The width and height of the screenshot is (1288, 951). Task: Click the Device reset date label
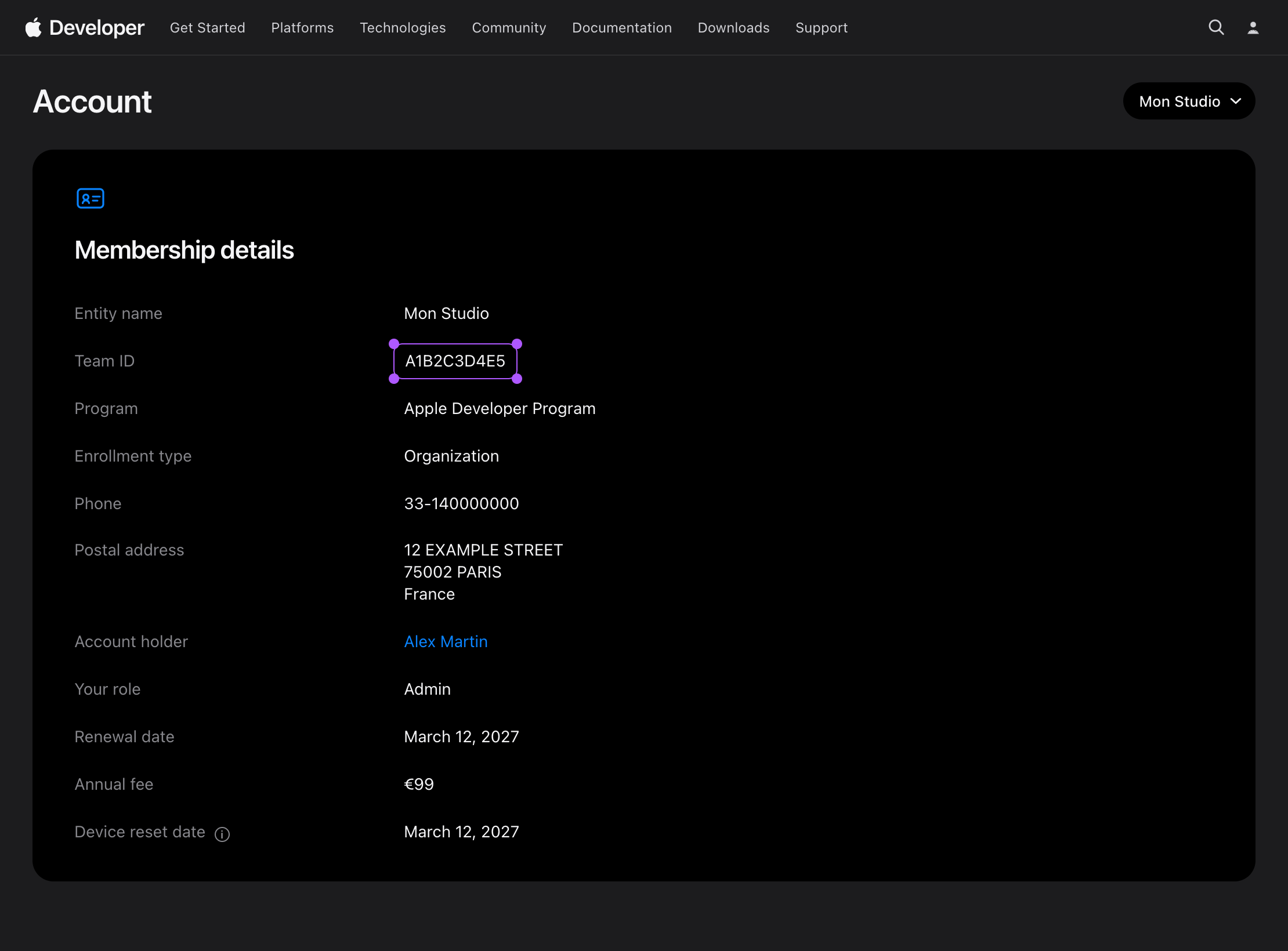[x=140, y=832]
